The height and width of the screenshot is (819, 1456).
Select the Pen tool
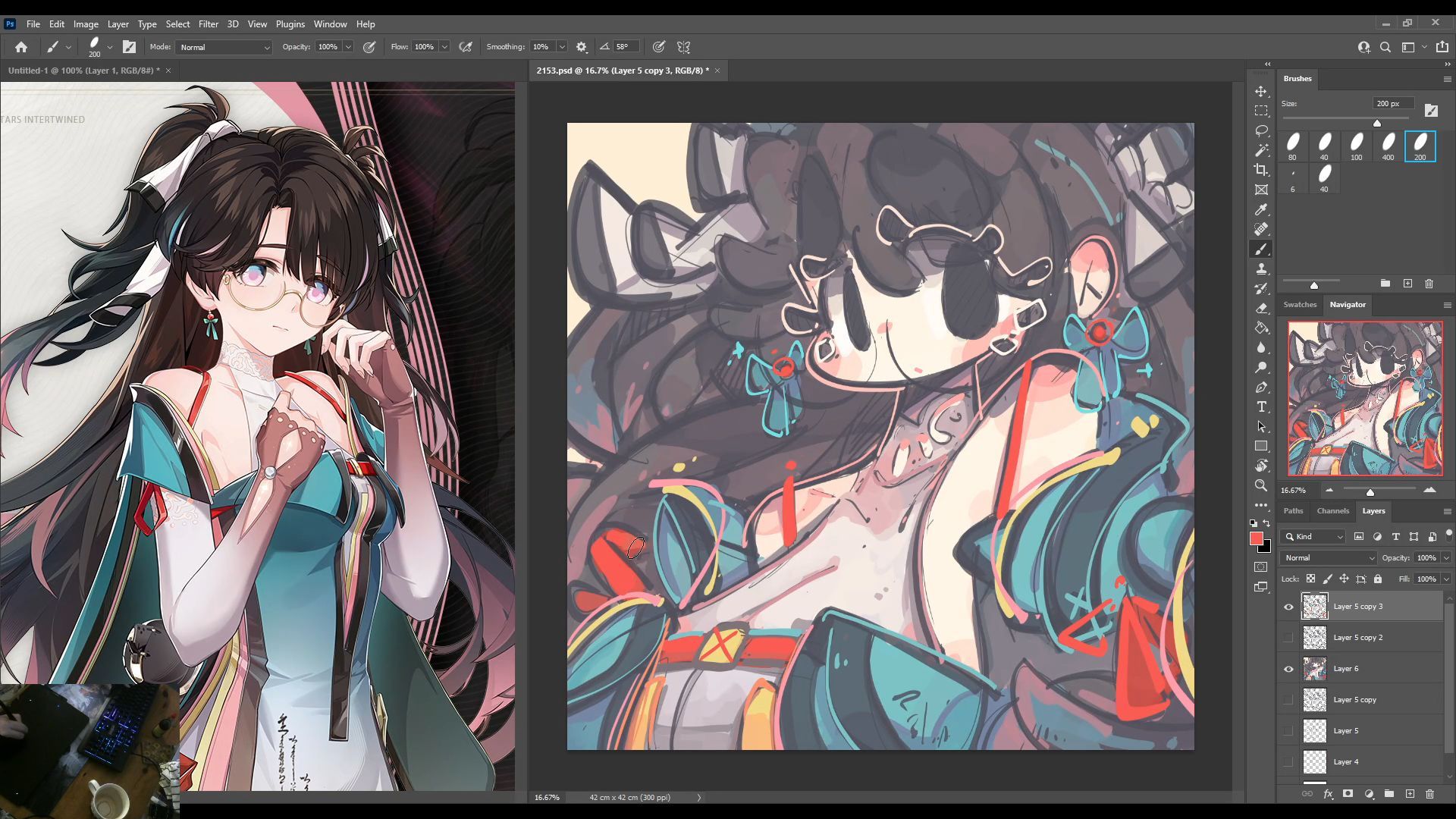click(1261, 387)
